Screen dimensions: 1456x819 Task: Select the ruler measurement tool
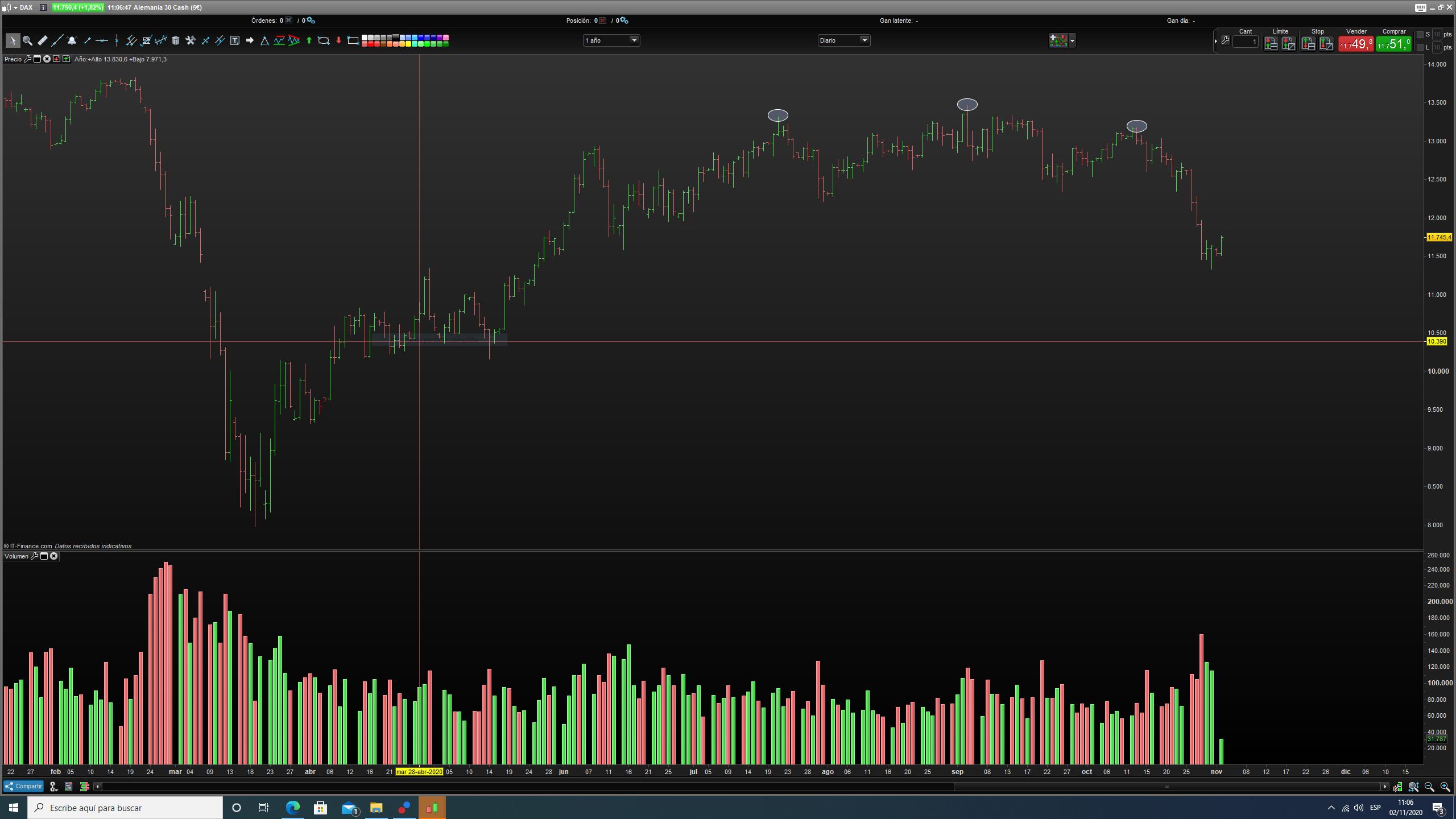[x=42, y=40]
